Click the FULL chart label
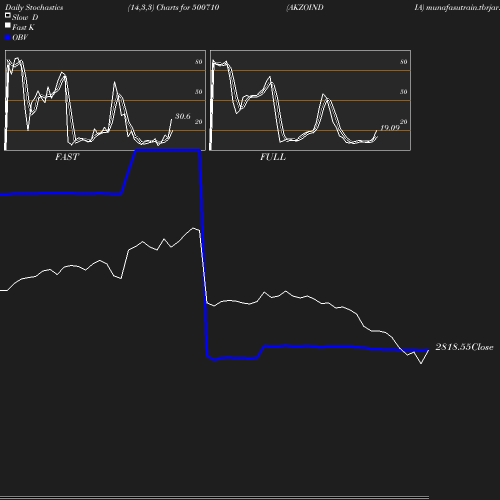Screen dimensions: 500x500 pos(273,157)
